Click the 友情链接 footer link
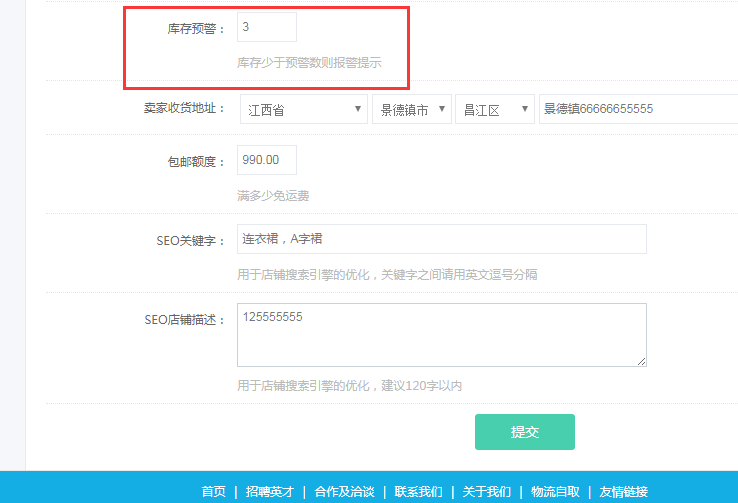 (623, 491)
